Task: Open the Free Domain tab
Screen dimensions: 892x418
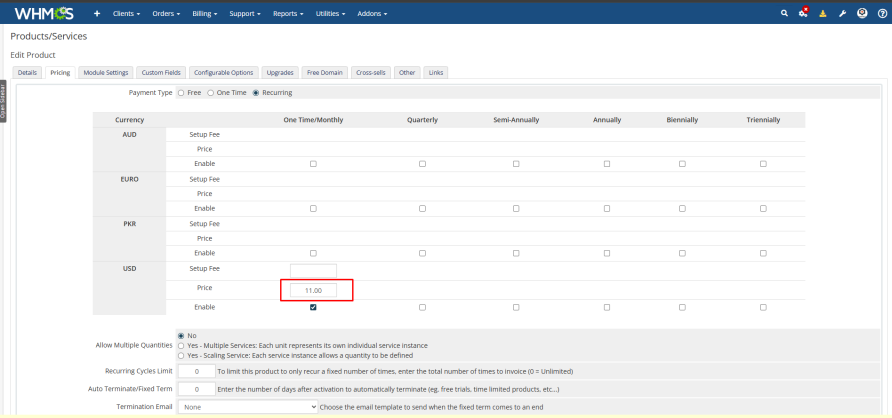Action: [325, 72]
